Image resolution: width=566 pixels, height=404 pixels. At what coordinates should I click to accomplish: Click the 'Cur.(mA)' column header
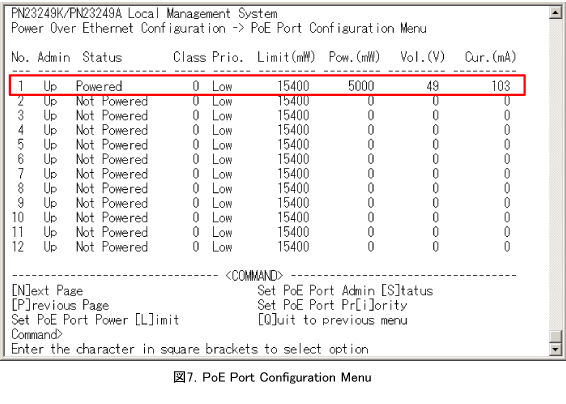pos(491,57)
